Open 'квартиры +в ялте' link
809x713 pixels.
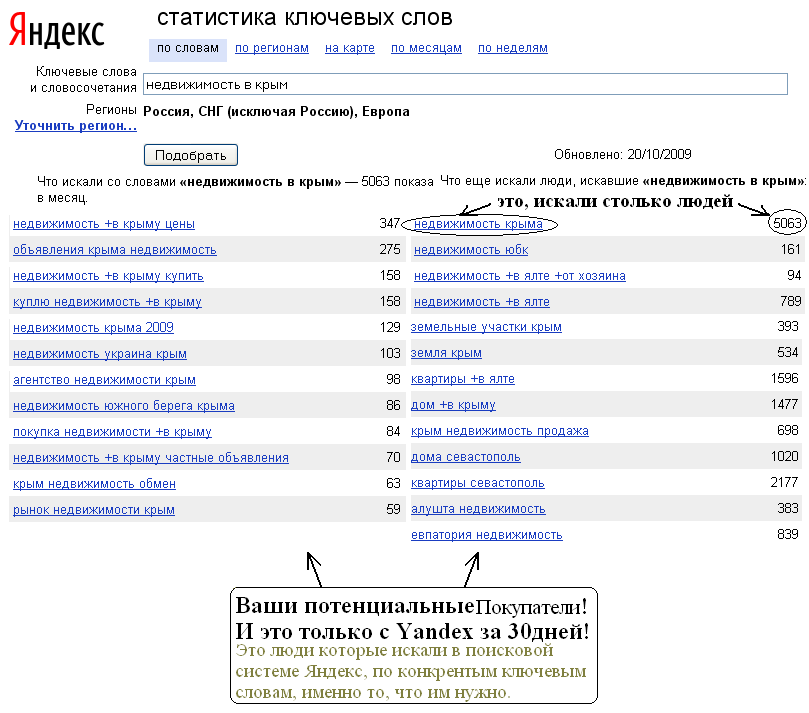[x=463, y=379]
